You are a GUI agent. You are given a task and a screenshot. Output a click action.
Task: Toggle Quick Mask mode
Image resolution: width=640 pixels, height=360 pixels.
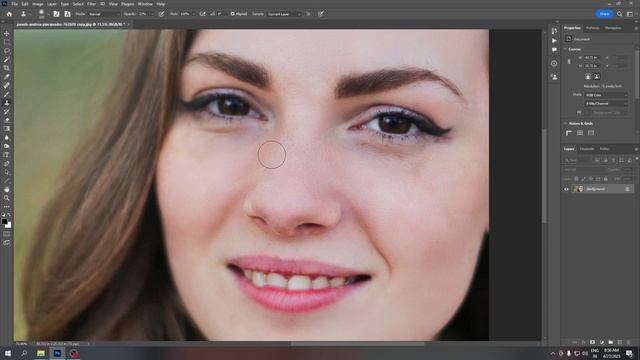[7, 234]
